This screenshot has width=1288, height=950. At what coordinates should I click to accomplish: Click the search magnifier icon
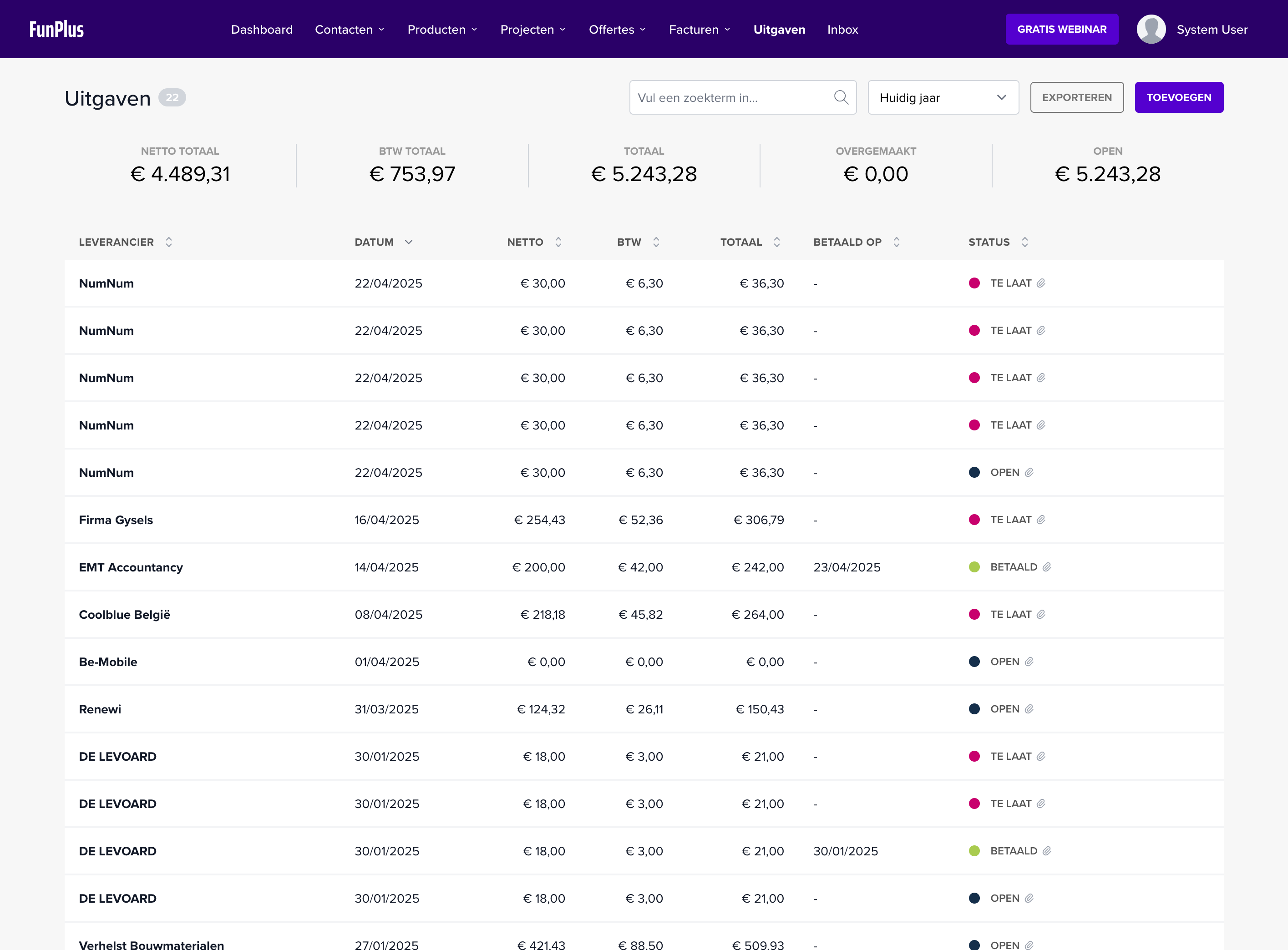point(841,97)
